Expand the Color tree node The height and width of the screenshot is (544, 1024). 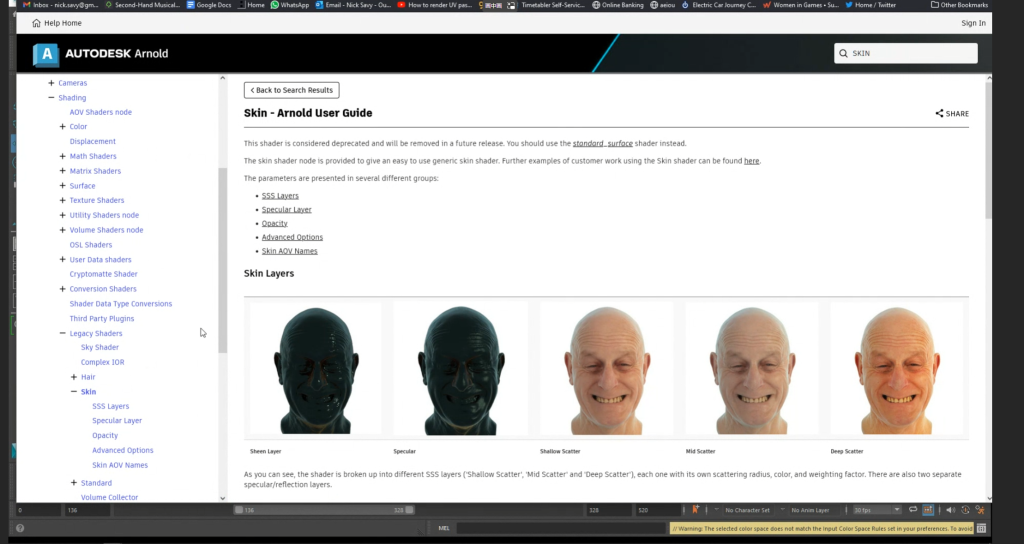pos(62,127)
